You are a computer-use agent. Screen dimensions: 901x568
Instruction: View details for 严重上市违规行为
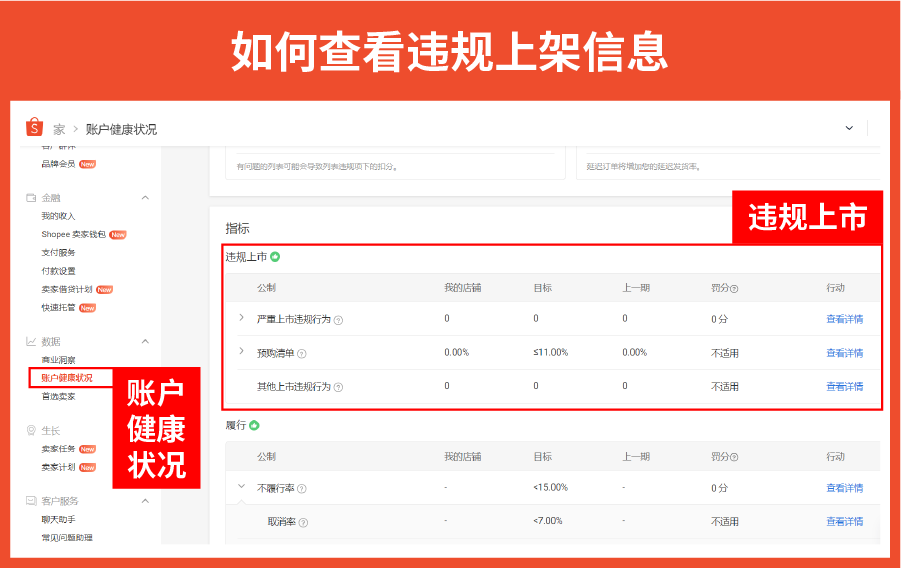tap(844, 319)
